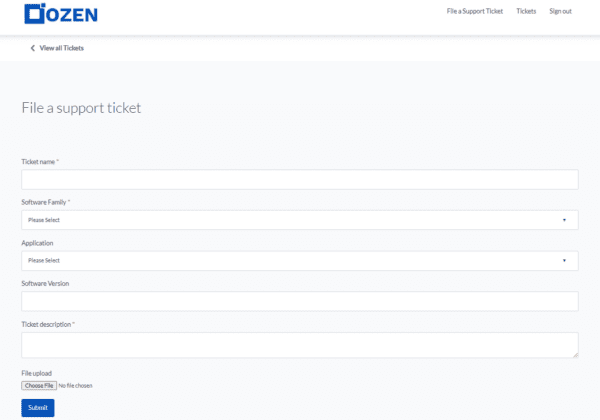Go to the Tickets nav item
Image resolution: width=600 pixels, height=420 pixels.
pyautogui.click(x=526, y=11)
